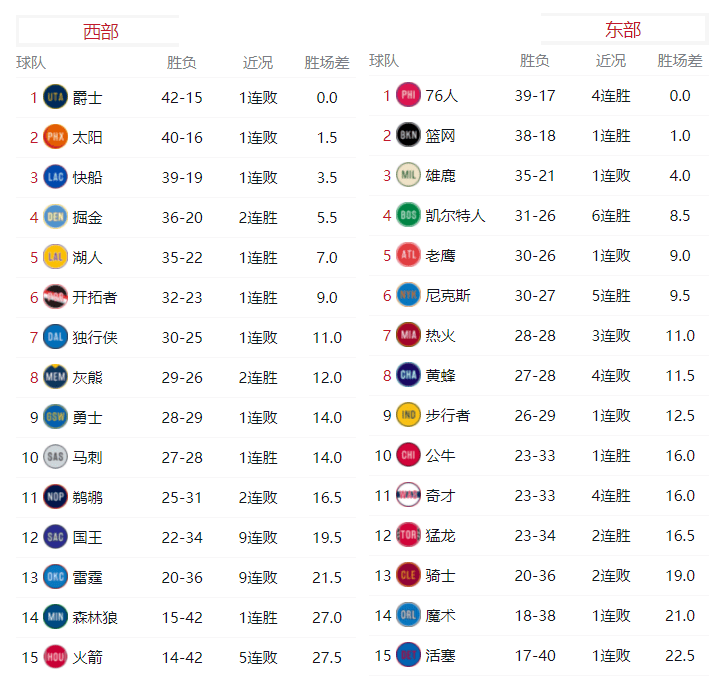Viewport: 721px width, 688px height.
Task: Click the Lakers (LAL) team logo
Action: 55,258
